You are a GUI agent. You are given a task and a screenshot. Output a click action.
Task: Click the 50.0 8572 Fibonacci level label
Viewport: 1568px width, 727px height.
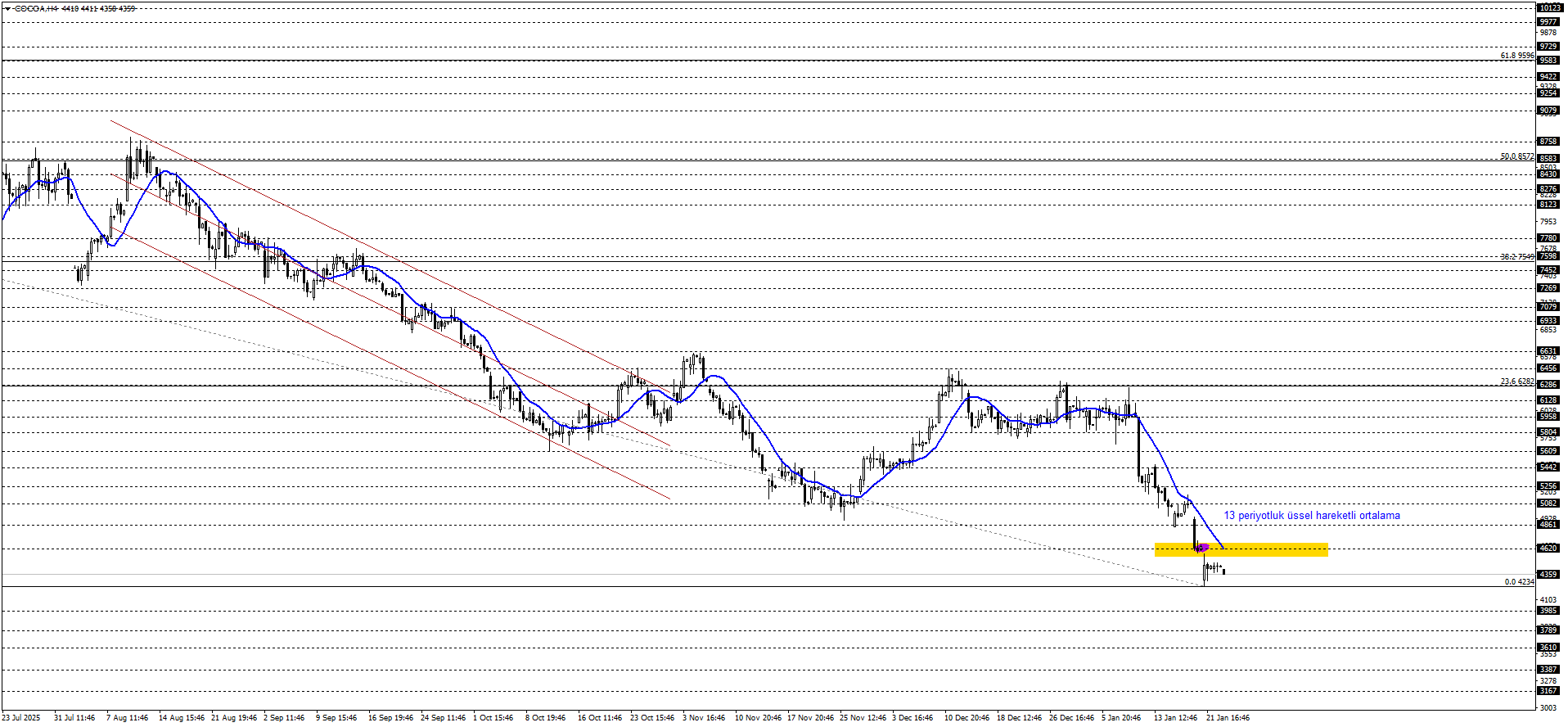(x=1516, y=156)
